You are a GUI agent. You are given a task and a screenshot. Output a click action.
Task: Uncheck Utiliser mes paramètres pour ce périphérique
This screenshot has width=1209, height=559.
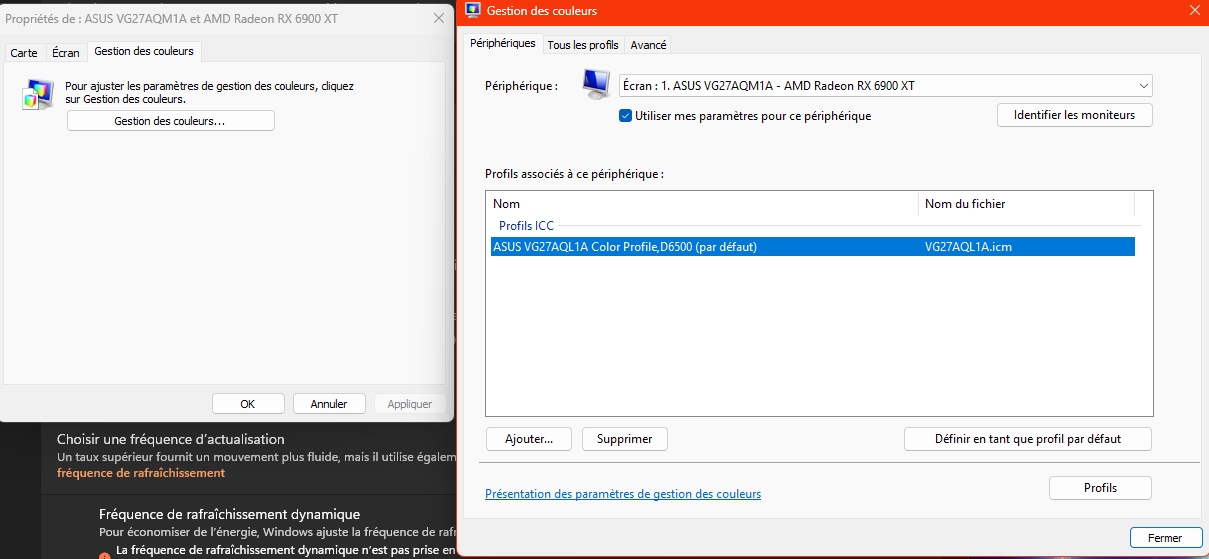tap(626, 115)
